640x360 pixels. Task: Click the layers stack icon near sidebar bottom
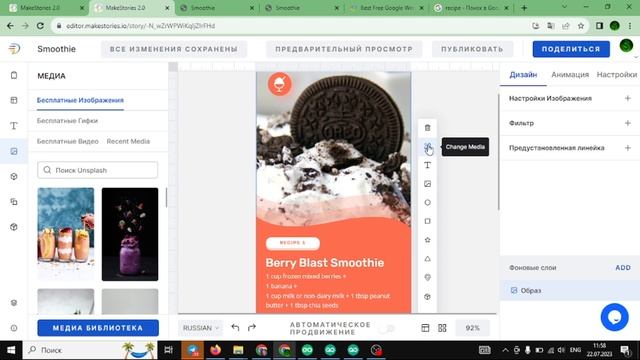14,303
